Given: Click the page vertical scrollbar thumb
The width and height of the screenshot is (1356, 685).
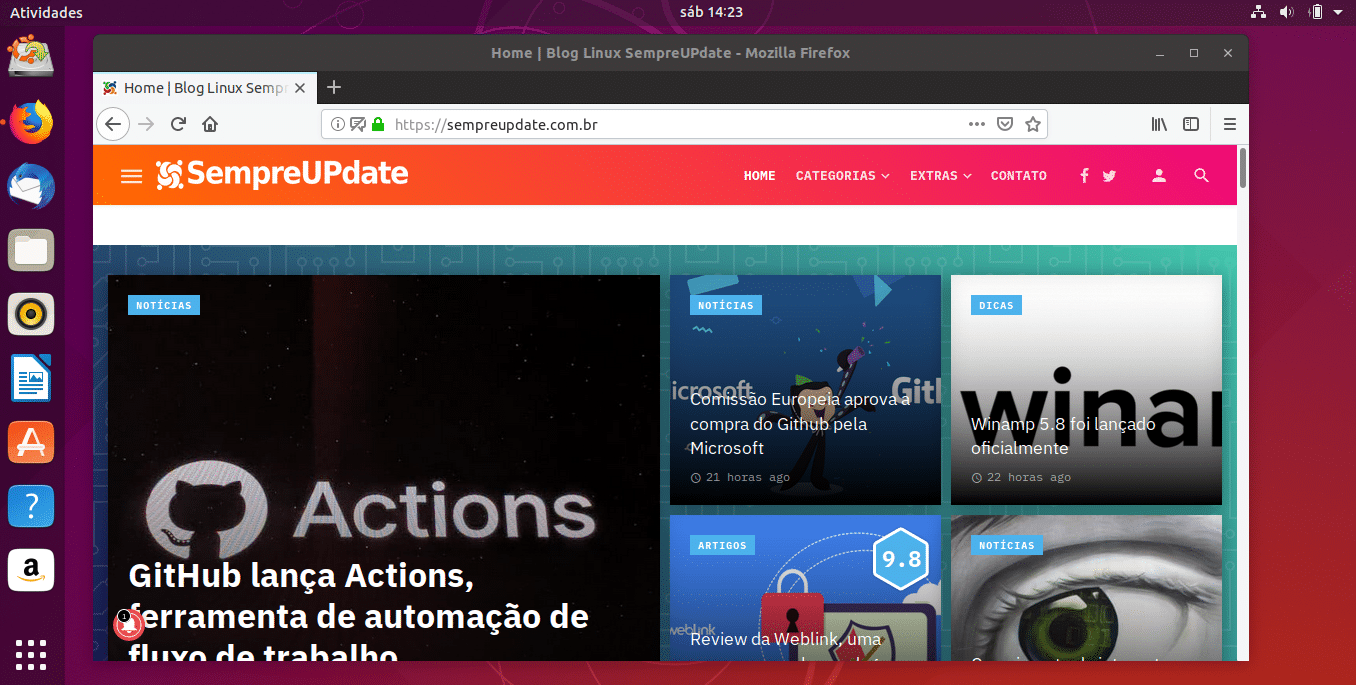Looking at the screenshot, I should [x=1243, y=167].
